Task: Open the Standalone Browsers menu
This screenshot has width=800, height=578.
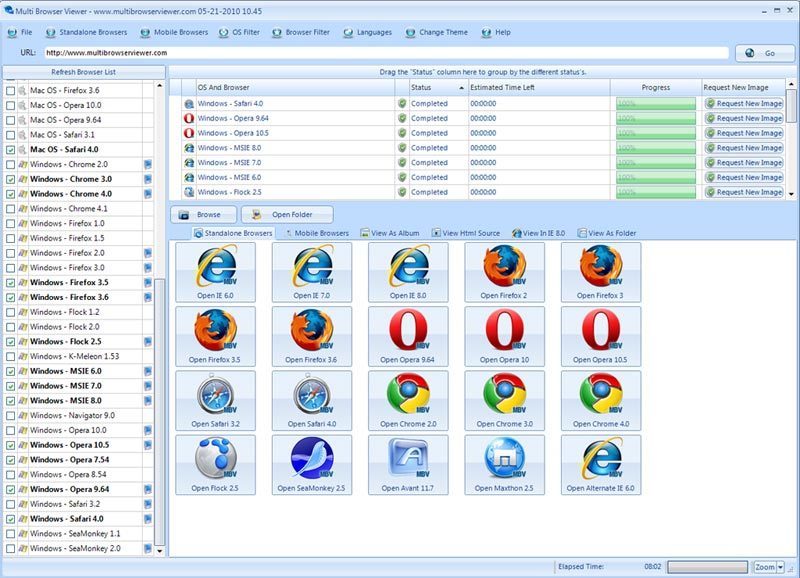Action: pyautogui.click(x=86, y=32)
